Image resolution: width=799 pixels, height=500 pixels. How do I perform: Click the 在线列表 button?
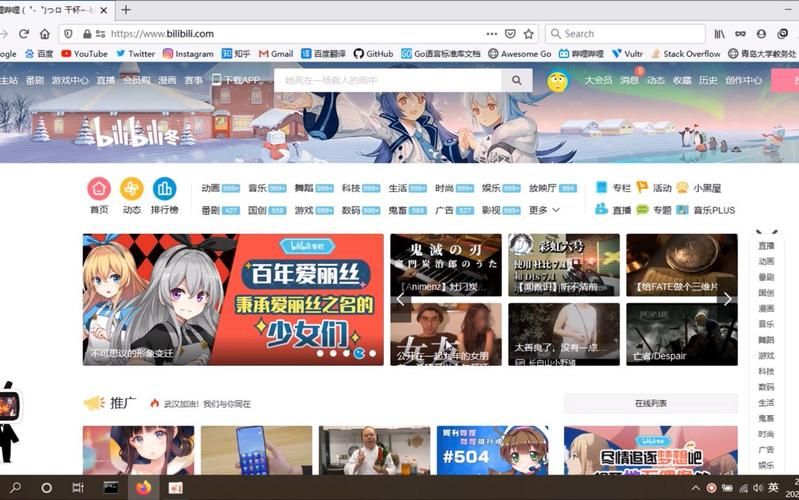pyautogui.click(x=651, y=403)
